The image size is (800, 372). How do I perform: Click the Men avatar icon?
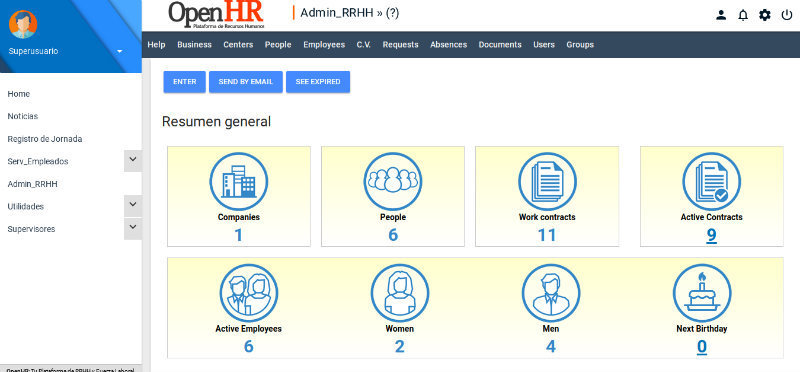(551, 293)
